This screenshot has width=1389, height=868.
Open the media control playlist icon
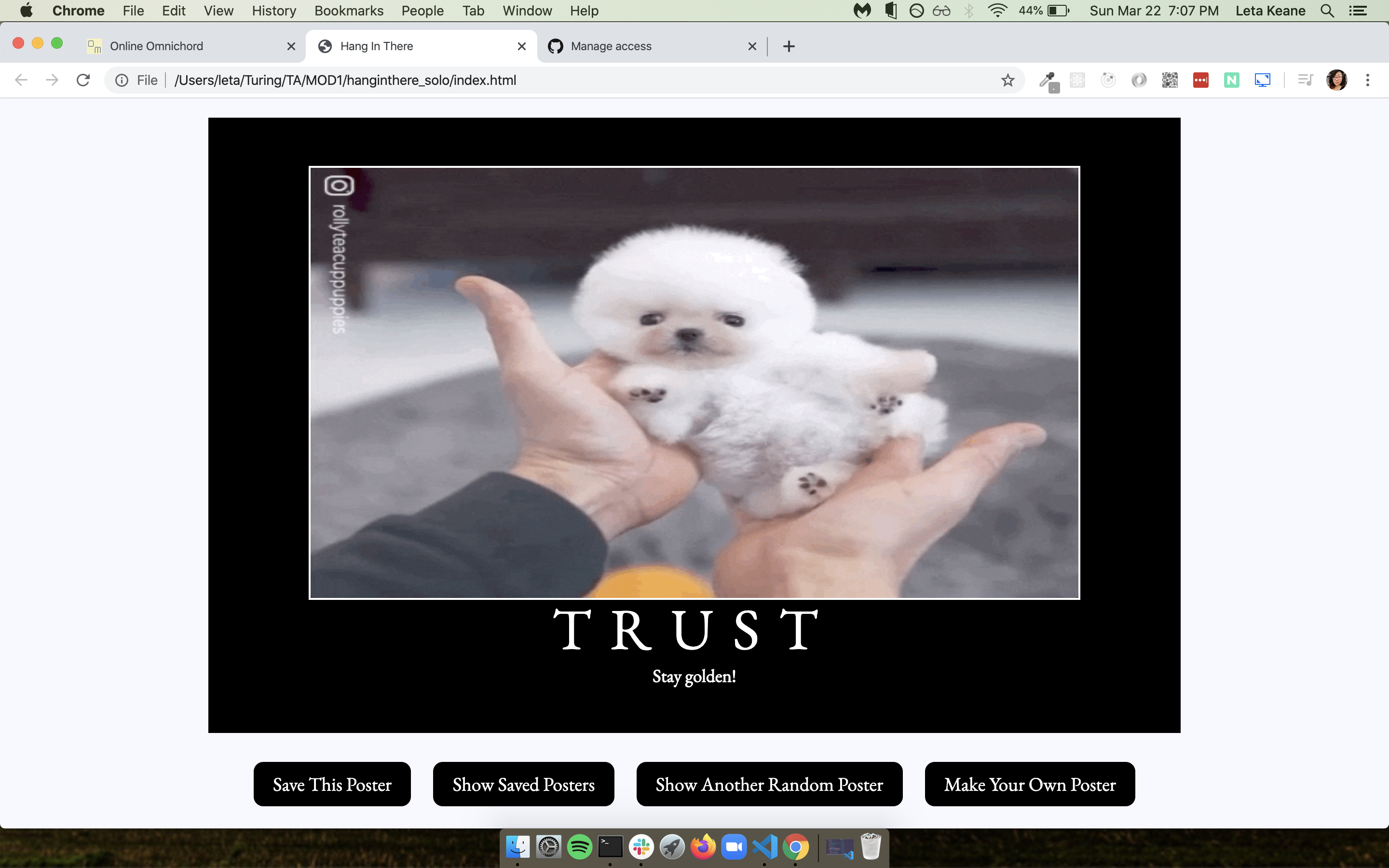1305,81
